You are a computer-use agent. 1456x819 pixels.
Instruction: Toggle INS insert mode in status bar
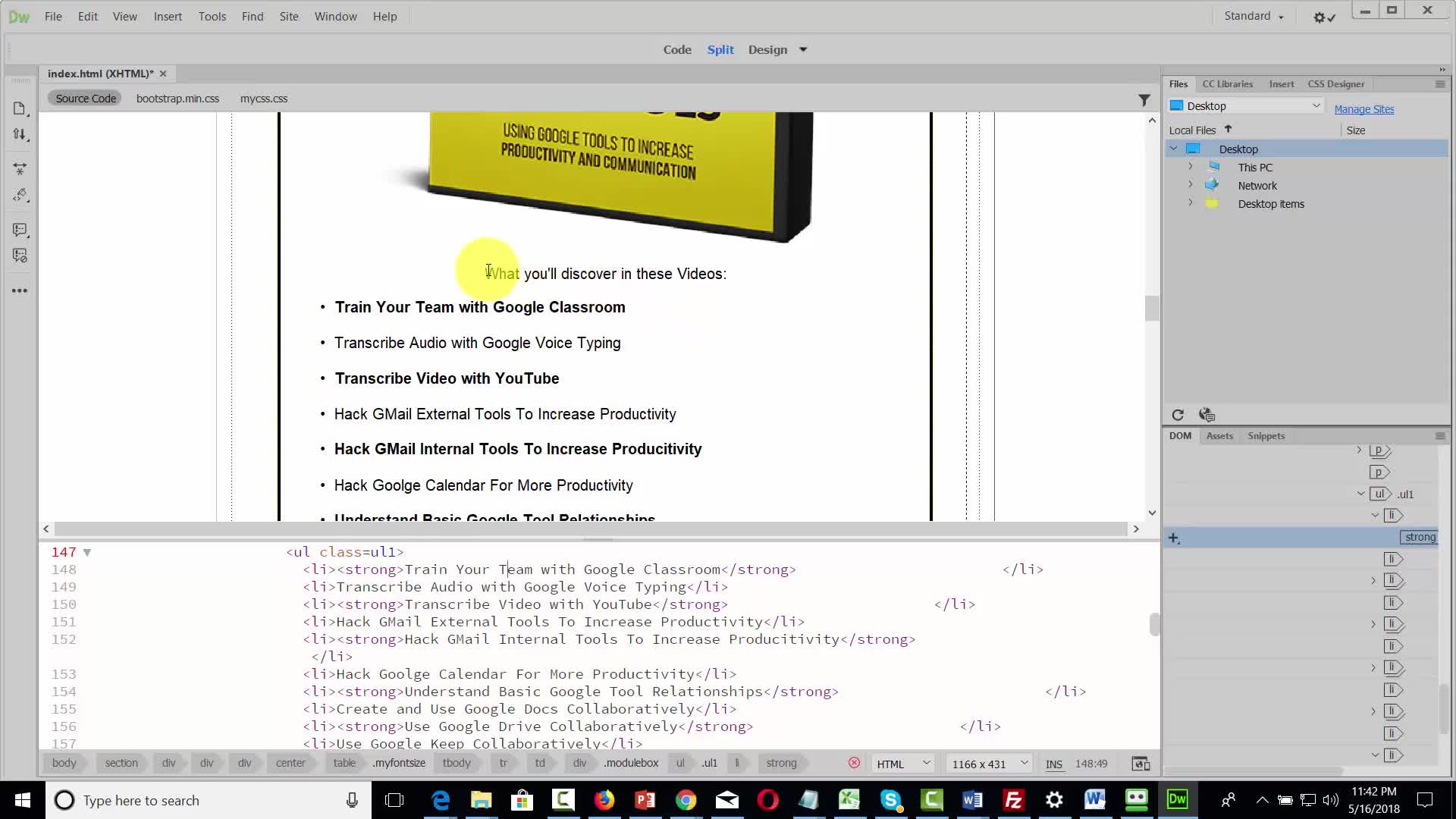coord(1054,764)
